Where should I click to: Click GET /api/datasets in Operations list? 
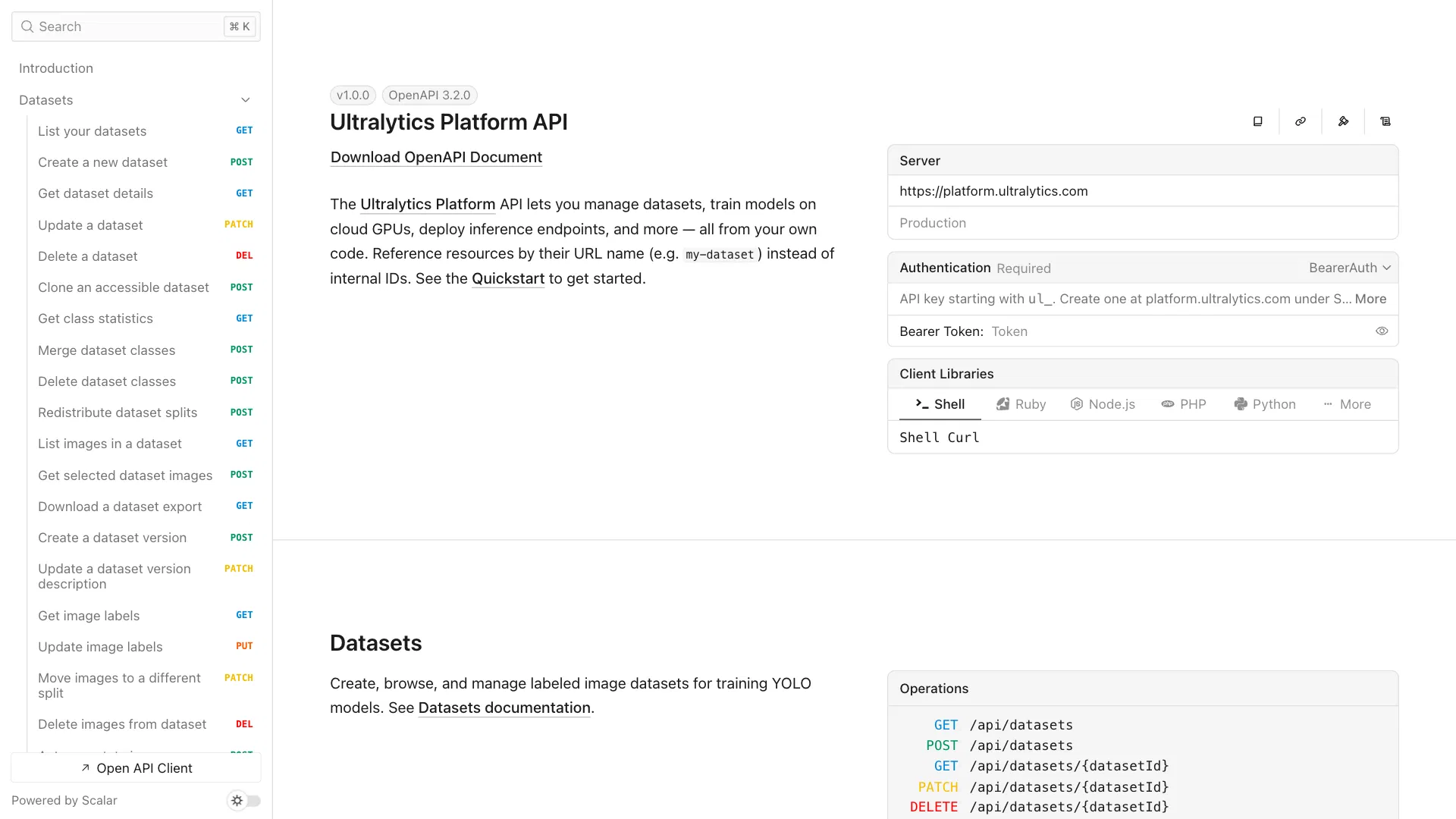click(1003, 725)
